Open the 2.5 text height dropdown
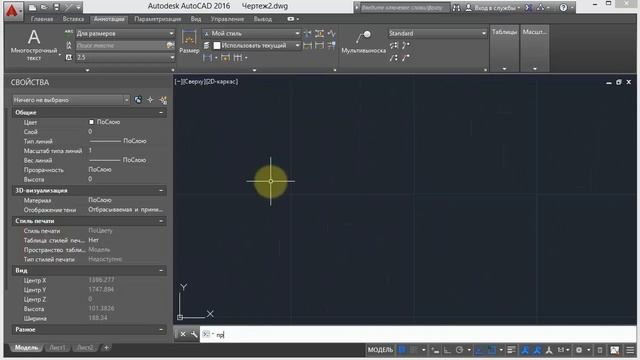Viewport: 640px width, 360px height. [125, 58]
